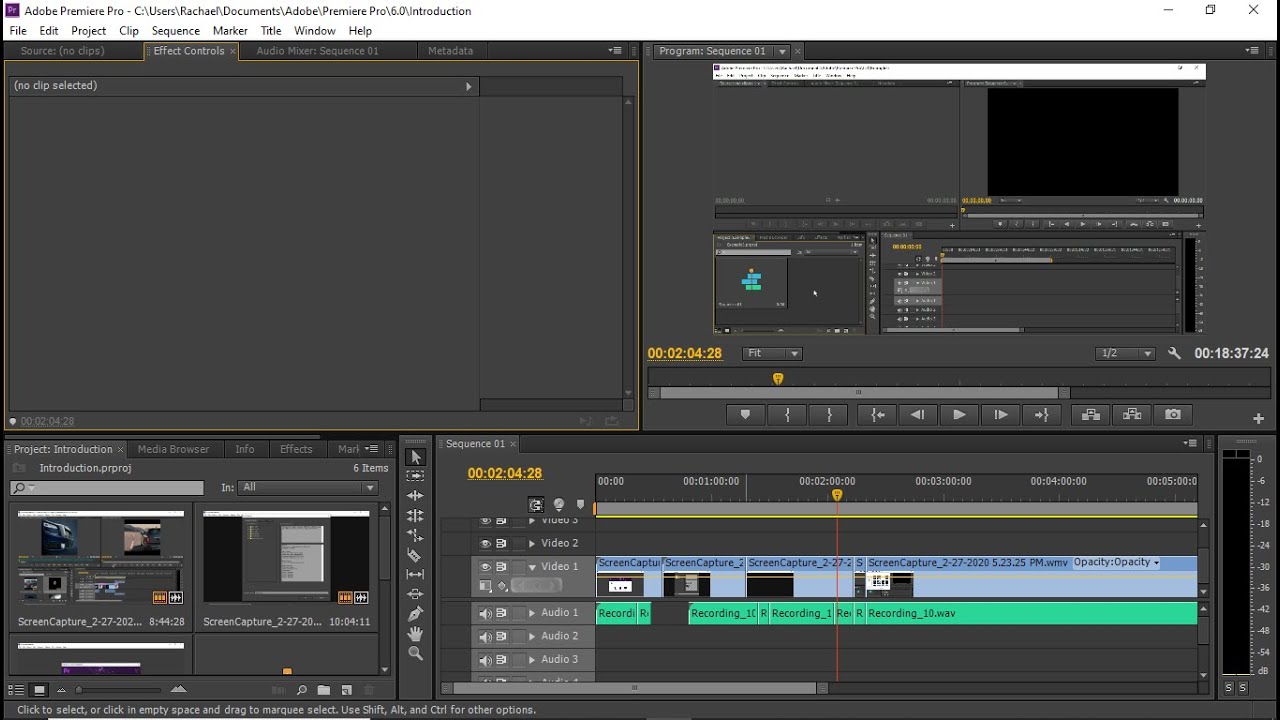Switch to the Media Browser tab
1280x720 pixels.
pos(174,449)
